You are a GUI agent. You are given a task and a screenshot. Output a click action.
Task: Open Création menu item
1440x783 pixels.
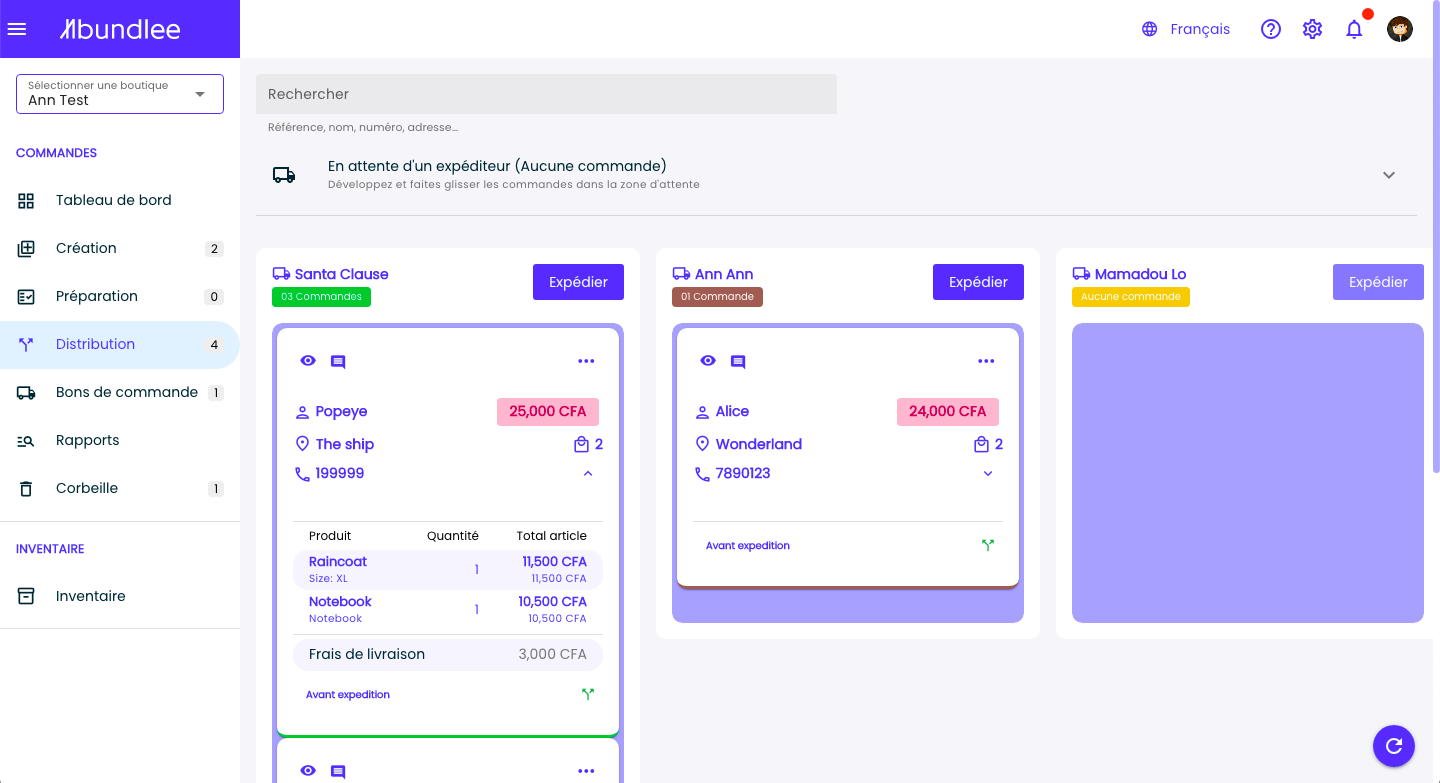[120, 248]
